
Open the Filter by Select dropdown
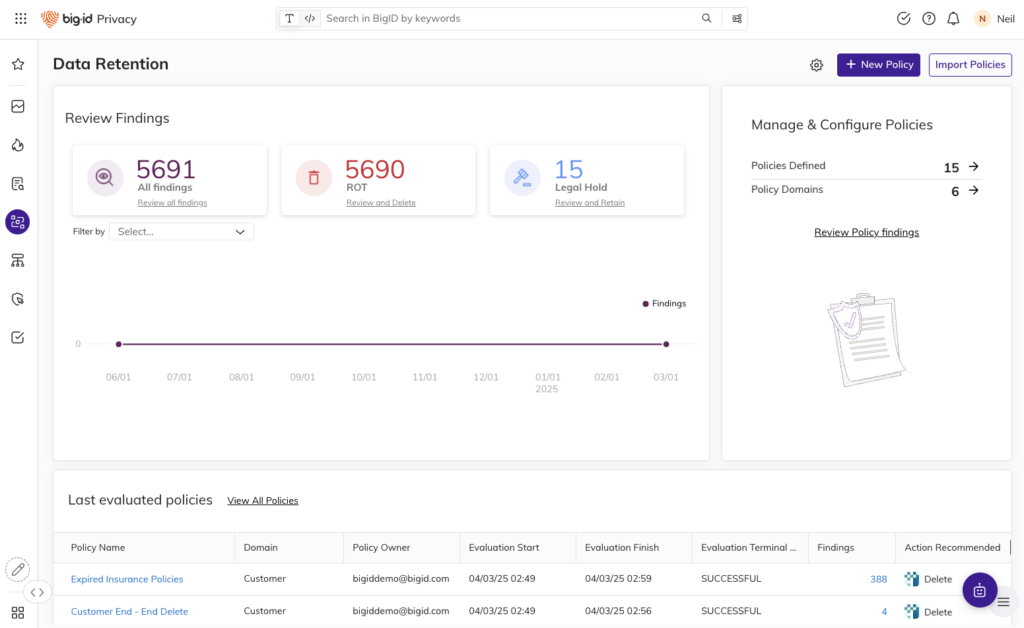click(181, 231)
